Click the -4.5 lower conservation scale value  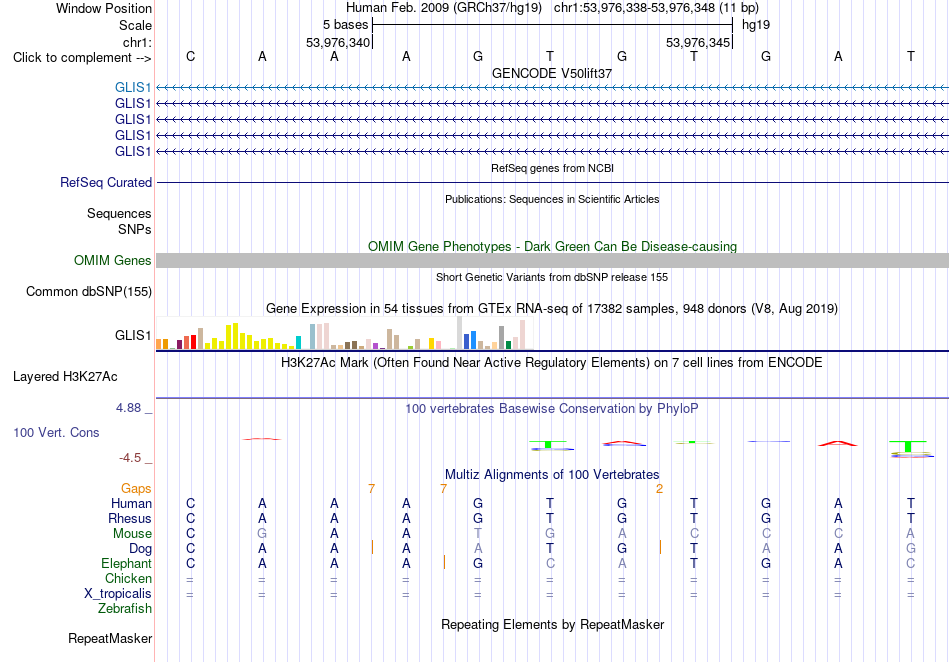pyautogui.click(x=130, y=458)
